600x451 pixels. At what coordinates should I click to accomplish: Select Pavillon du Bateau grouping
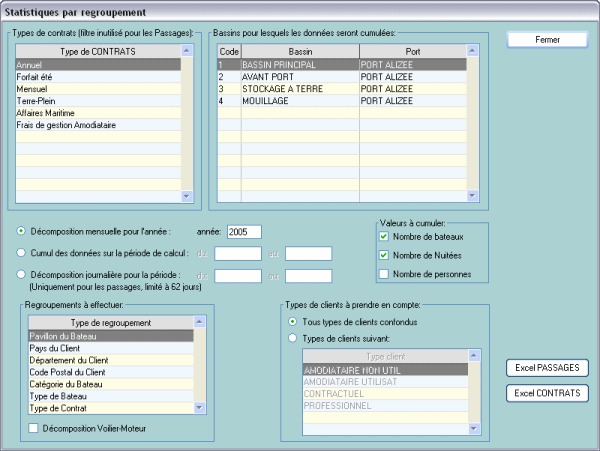111,336
